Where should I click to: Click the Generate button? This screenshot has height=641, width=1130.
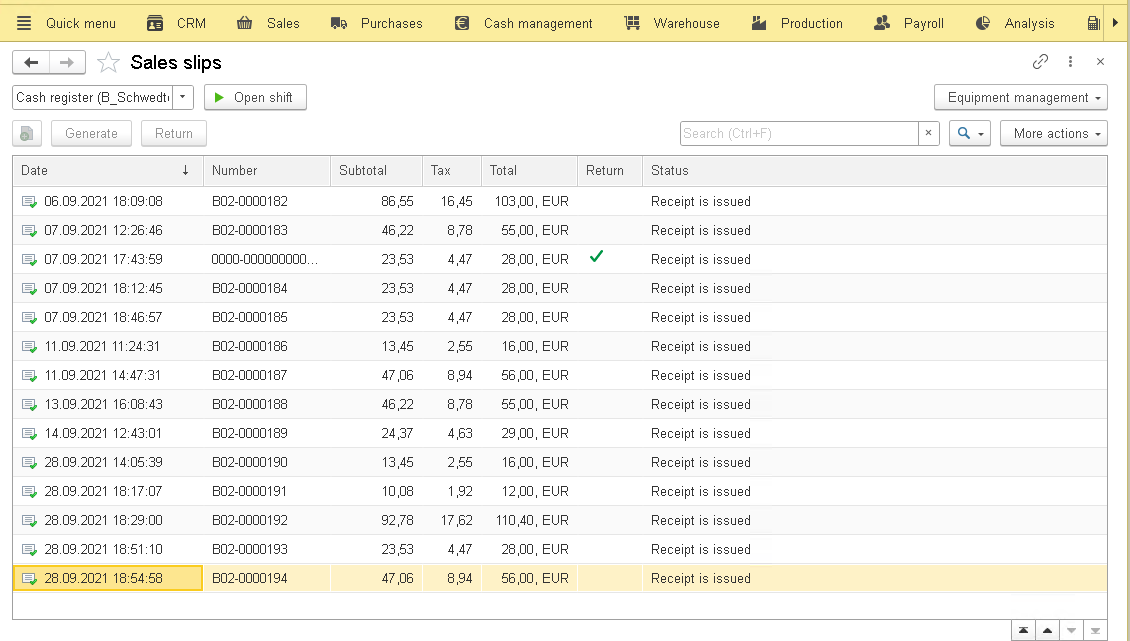(91, 133)
